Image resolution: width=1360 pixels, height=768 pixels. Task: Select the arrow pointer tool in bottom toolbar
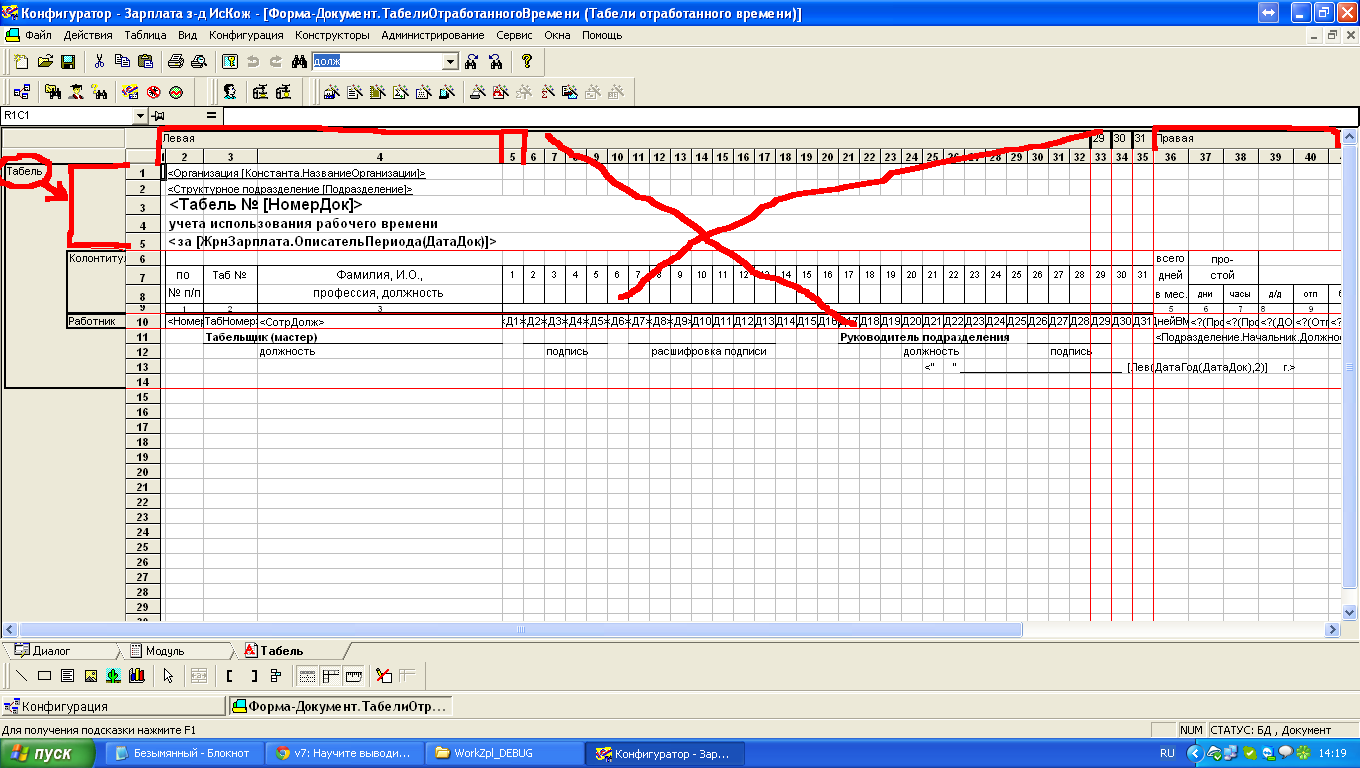point(168,676)
